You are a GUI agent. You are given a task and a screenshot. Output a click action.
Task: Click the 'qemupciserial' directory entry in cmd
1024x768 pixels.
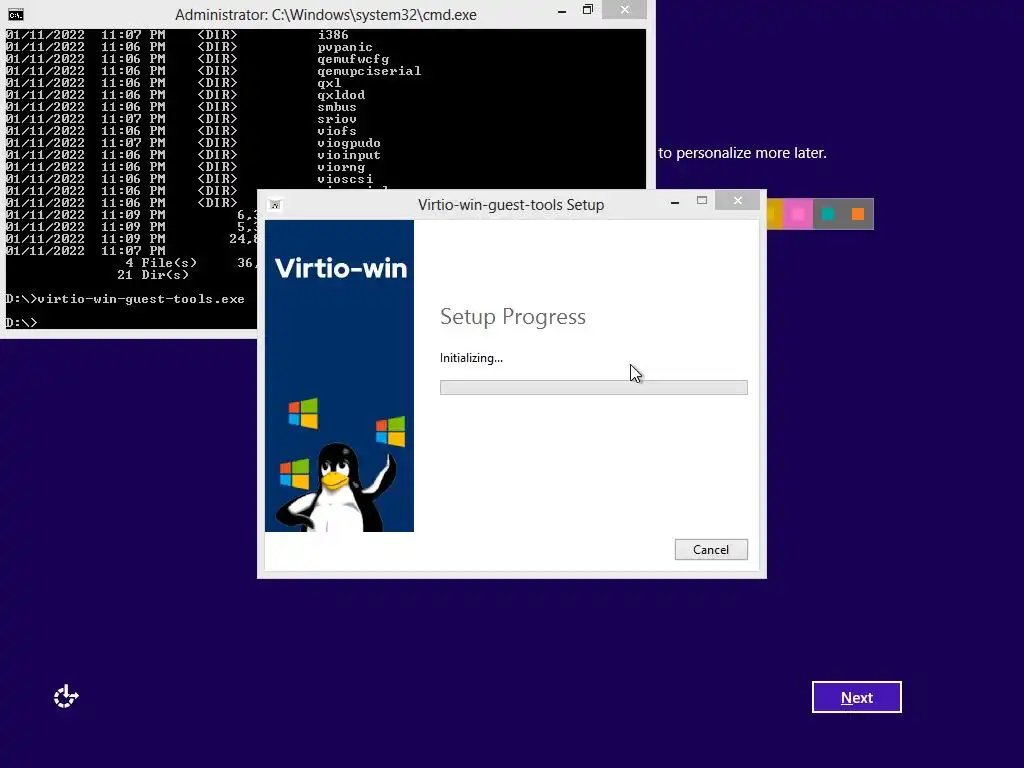pos(369,71)
